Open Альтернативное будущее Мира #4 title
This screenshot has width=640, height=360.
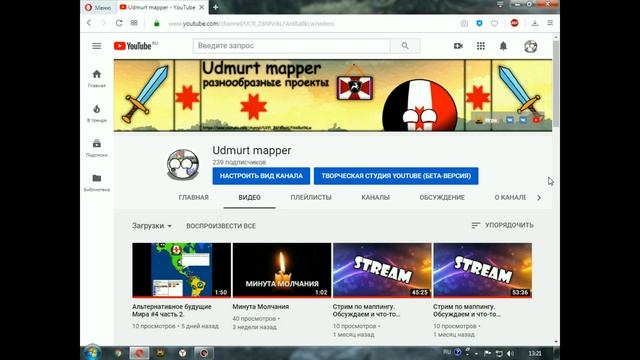(172, 310)
